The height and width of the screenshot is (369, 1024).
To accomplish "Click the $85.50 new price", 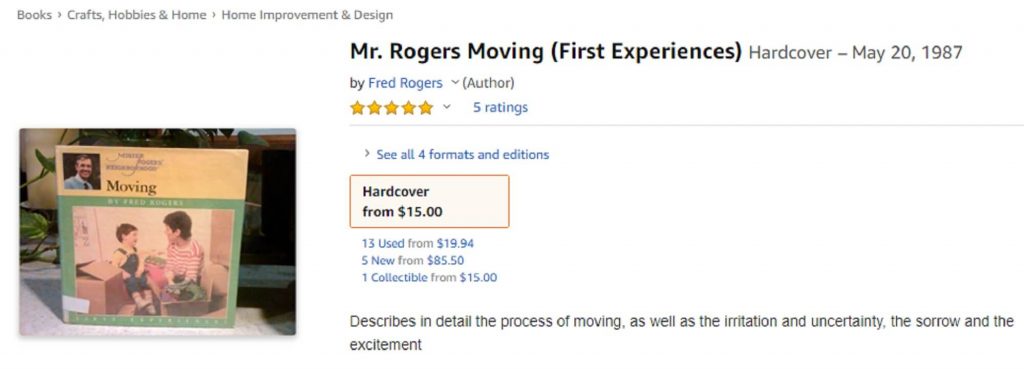I will click(x=445, y=261).
